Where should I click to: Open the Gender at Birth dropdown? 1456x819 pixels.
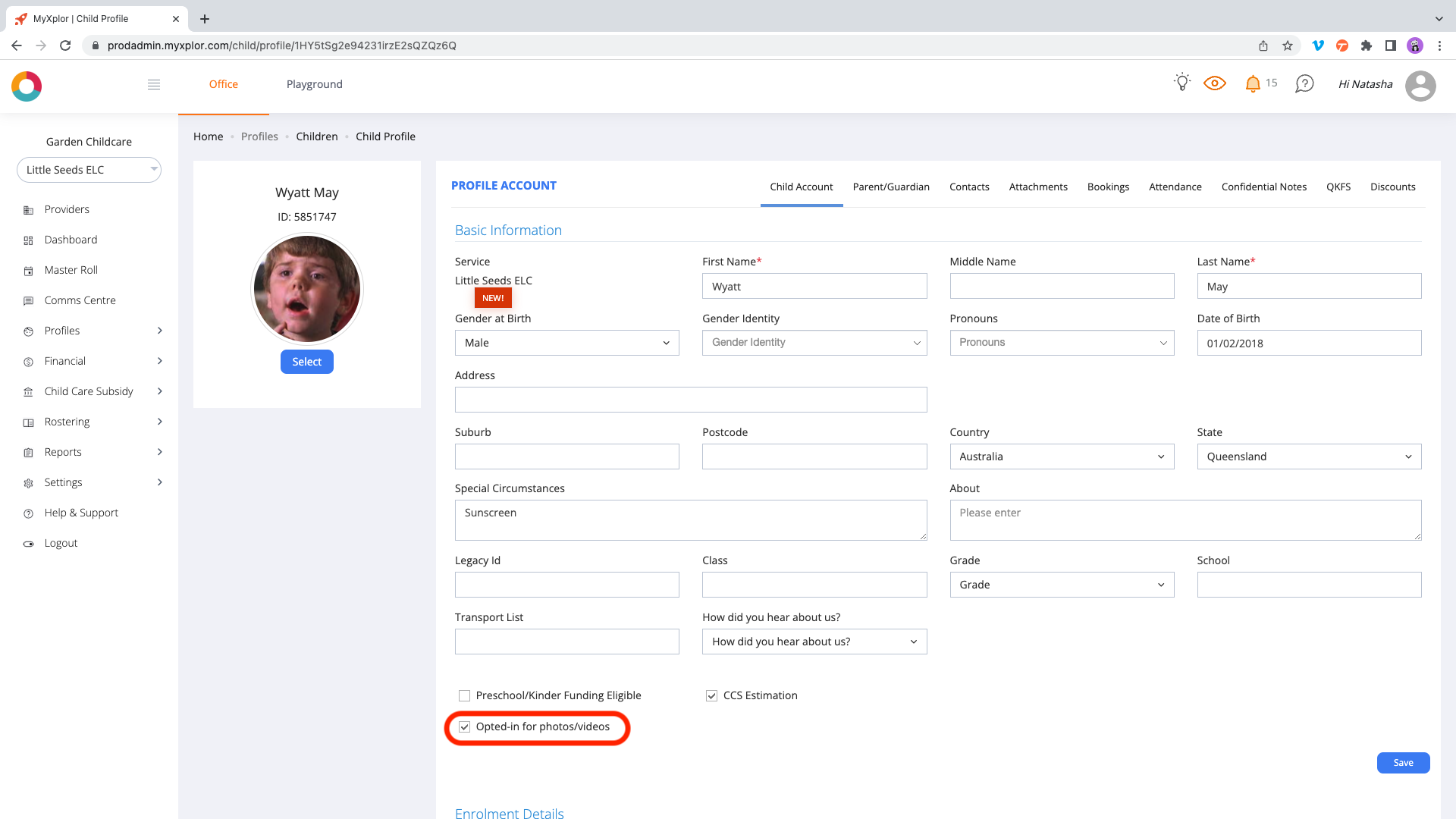[566, 343]
